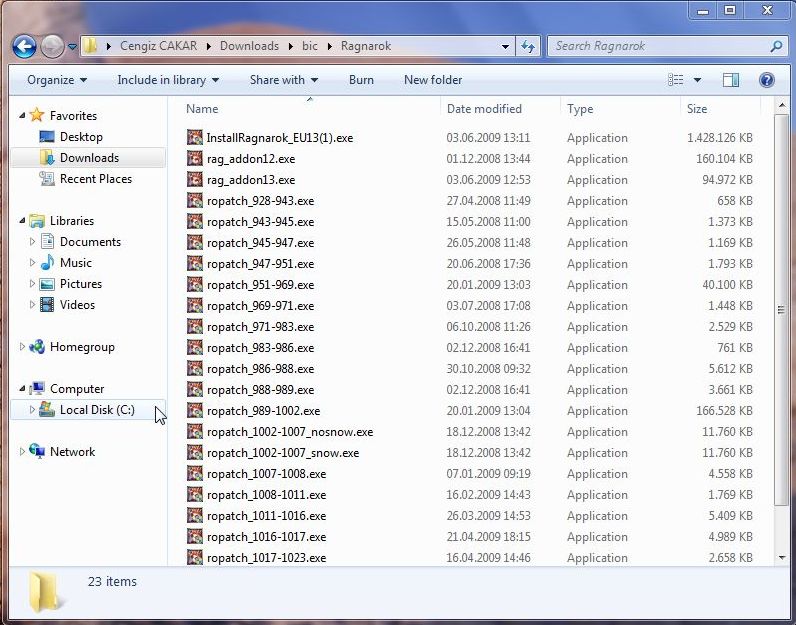Screen dimensions: 796x625
Task: Open Recent Places in Favorites
Action: coord(85,179)
